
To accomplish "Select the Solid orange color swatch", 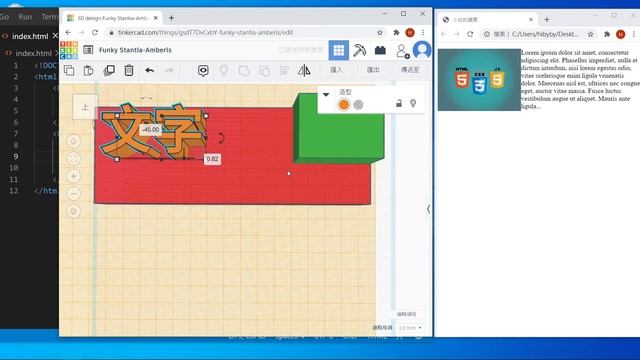I will (344, 105).
